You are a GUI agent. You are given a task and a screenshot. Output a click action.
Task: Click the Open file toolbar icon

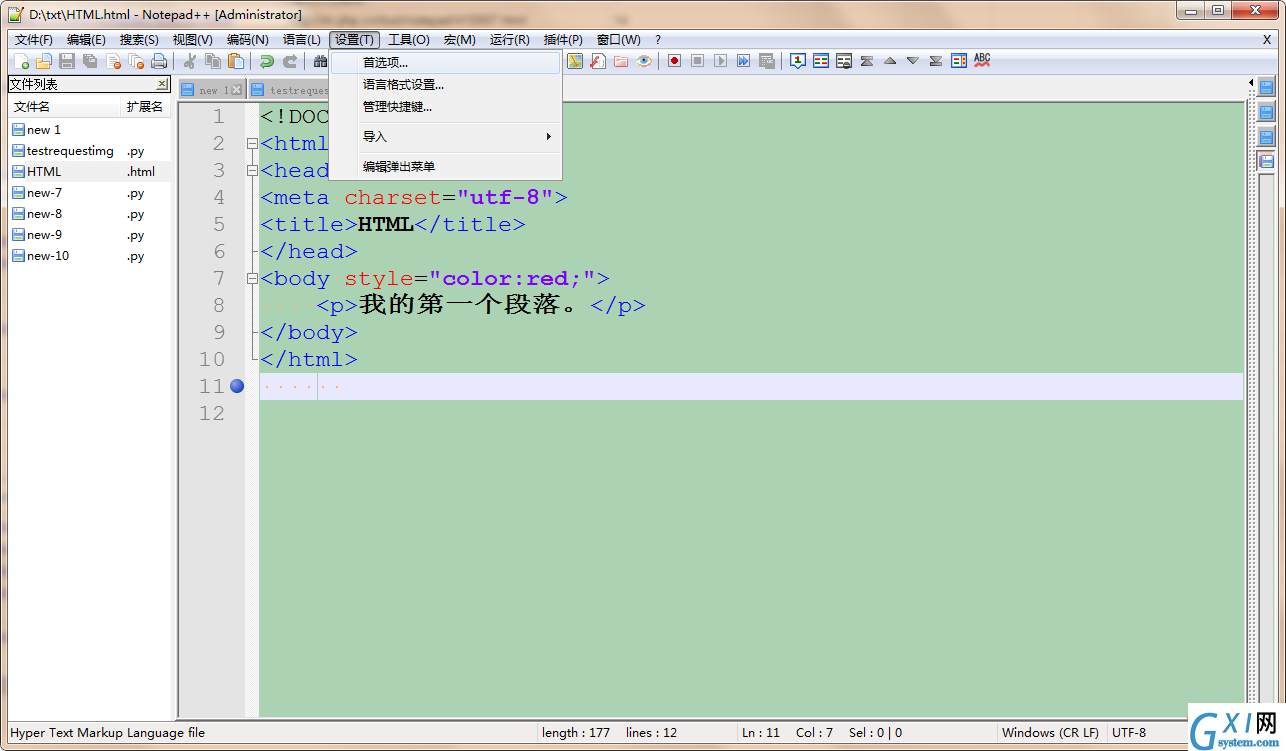(x=43, y=61)
